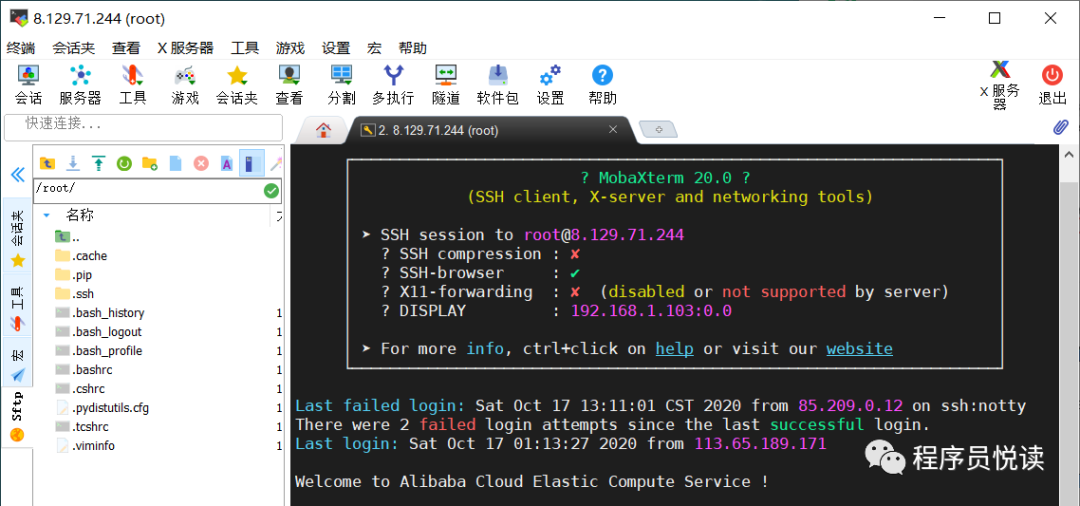This screenshot has width=1080, height=506.
Task: Click the 'website' link in terminal banner
Action: [x=860, y=348]
